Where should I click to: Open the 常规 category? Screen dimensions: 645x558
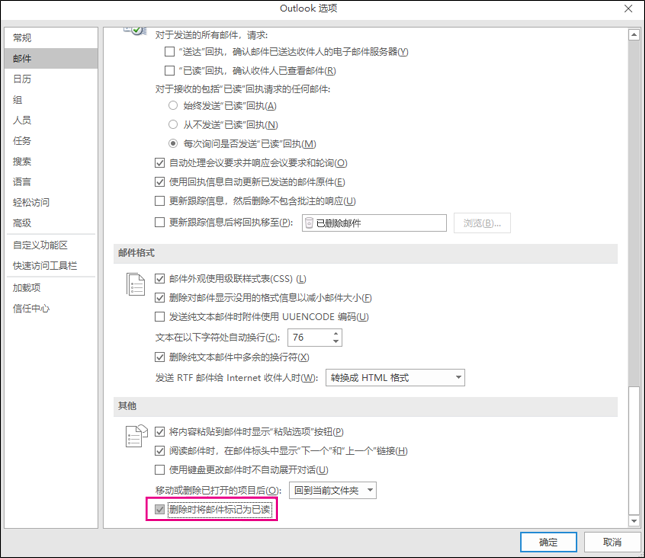pos(51,38)
